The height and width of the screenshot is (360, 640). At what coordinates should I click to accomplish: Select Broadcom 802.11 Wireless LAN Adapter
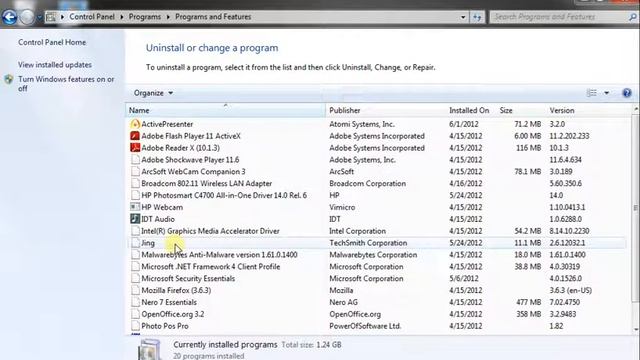click(x=207, y=183)
